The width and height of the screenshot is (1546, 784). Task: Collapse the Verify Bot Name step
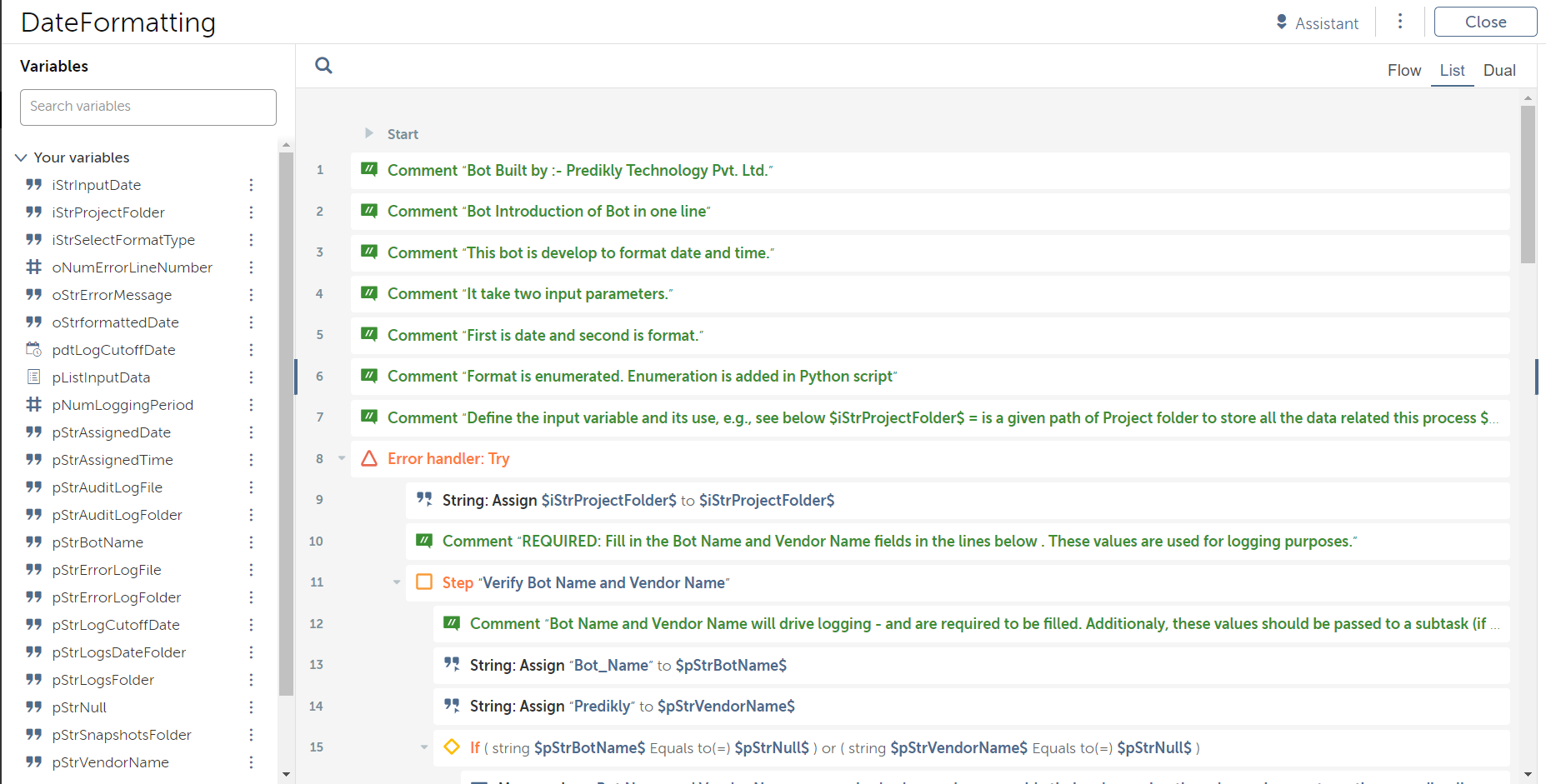pos(397,582)
